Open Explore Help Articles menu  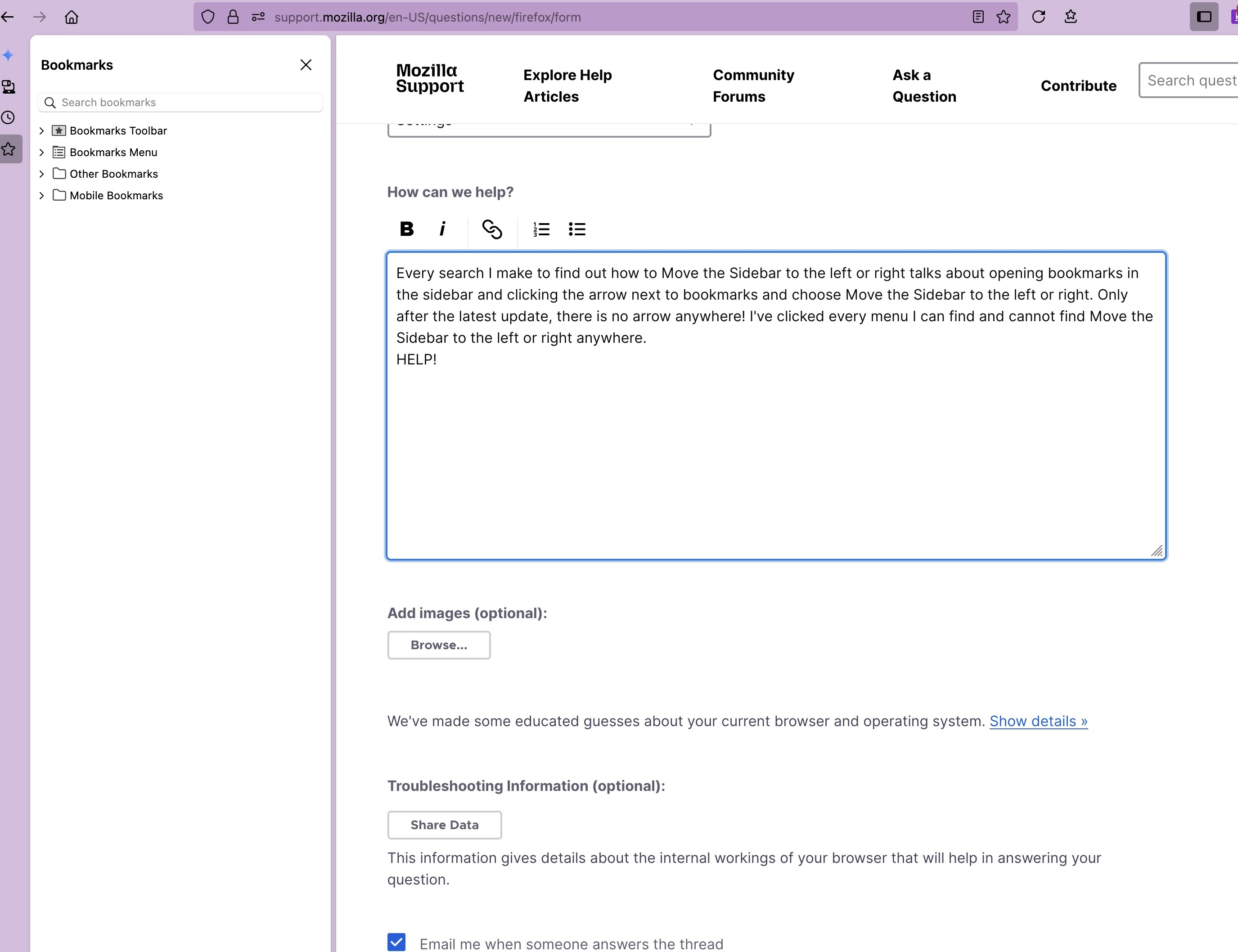pos(567,85)
